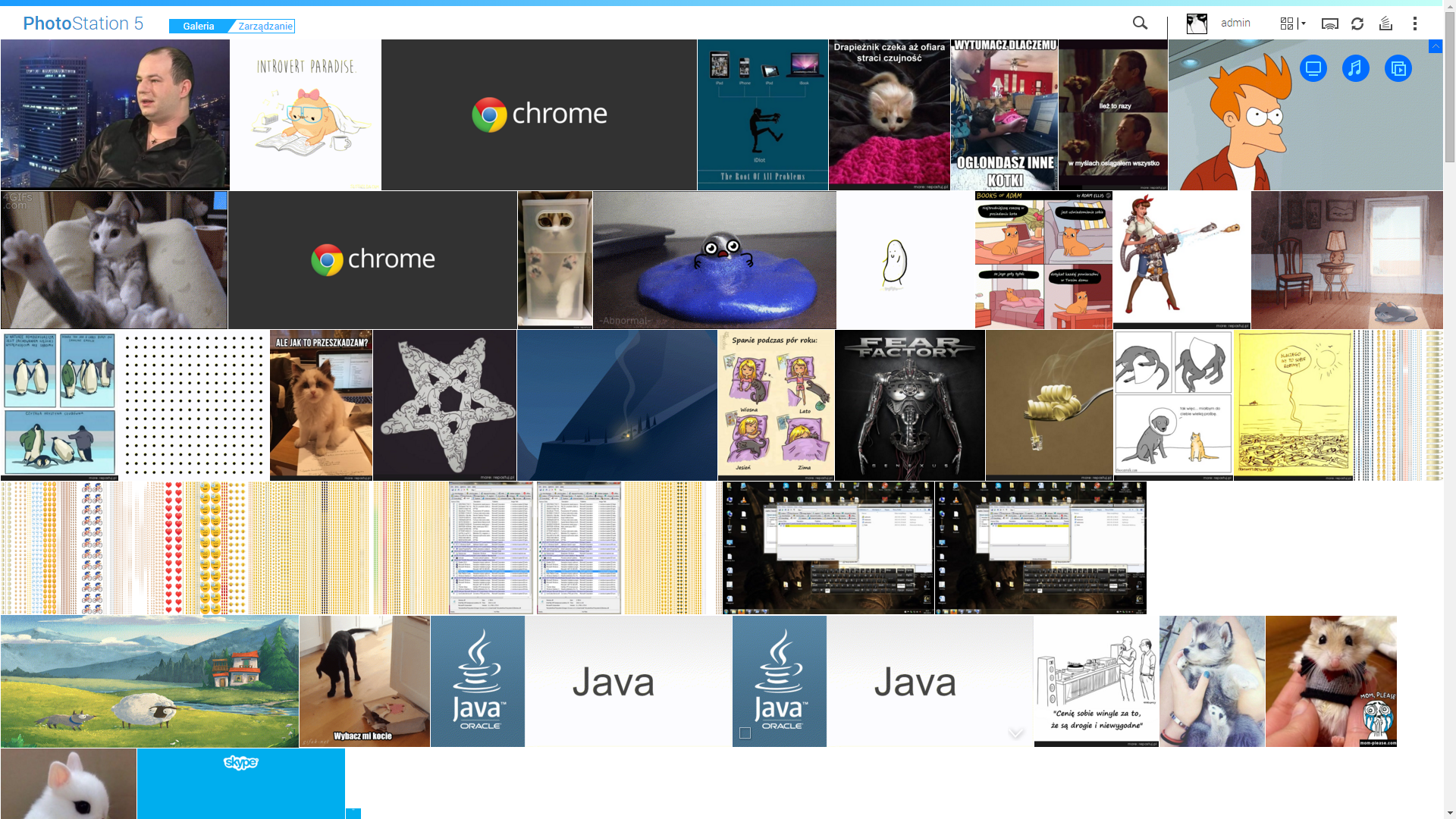The image size is (1456, 819).
Task: Open the man with night city skyline photo
Action: (x=115, y=115)
